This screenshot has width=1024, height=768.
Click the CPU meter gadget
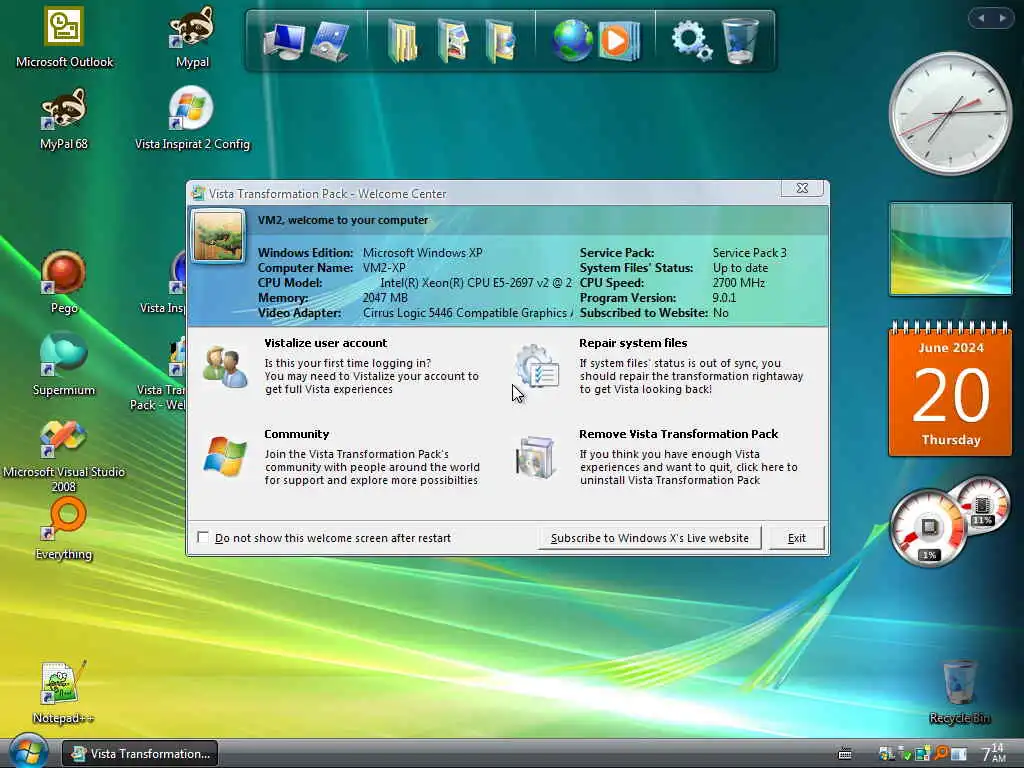click(928, 528)
